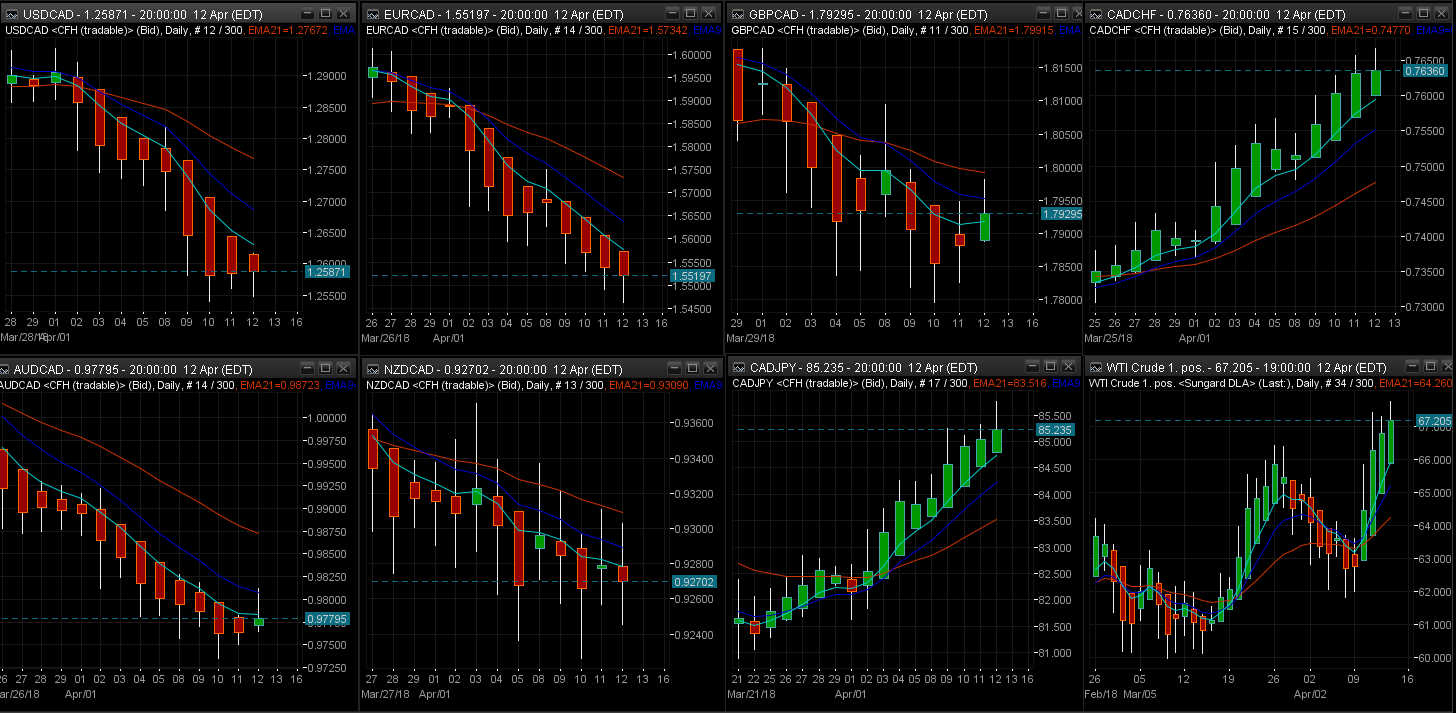Select the CADJPY 85.235 price marker

(1055, 430)
